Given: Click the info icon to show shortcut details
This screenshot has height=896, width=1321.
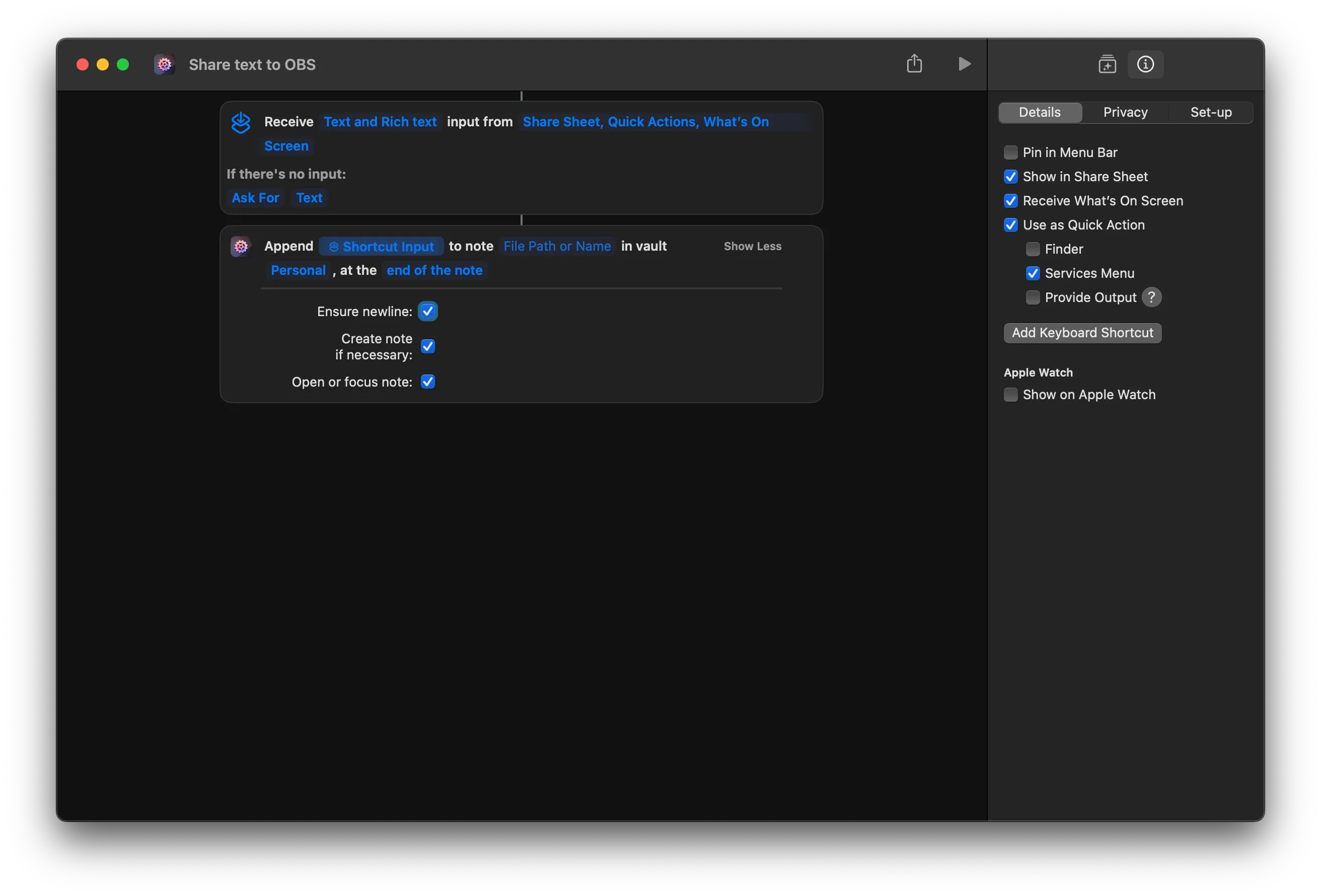Looking at the screenshot, I should point(1146,64).
